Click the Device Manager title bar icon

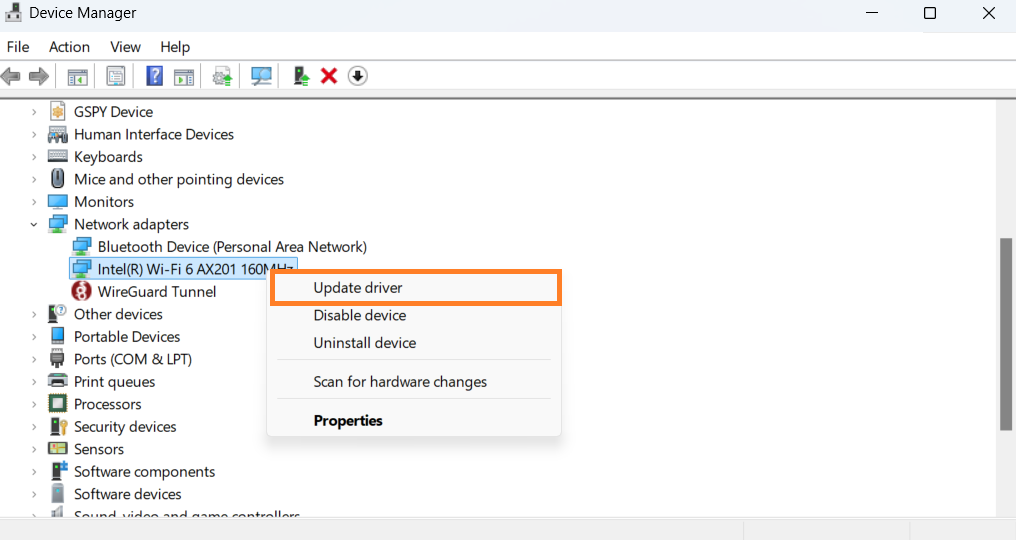(x=13, y=12)
